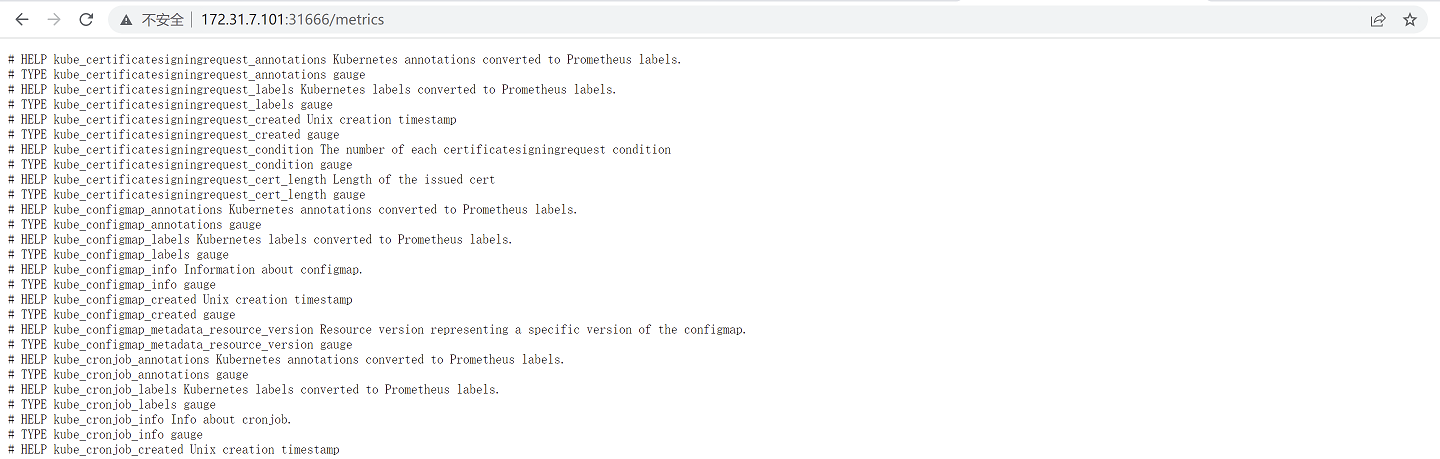This screenshot has width=1440, height=459.
Task: Bookmark this page with the star
Action: (1410, 20)
